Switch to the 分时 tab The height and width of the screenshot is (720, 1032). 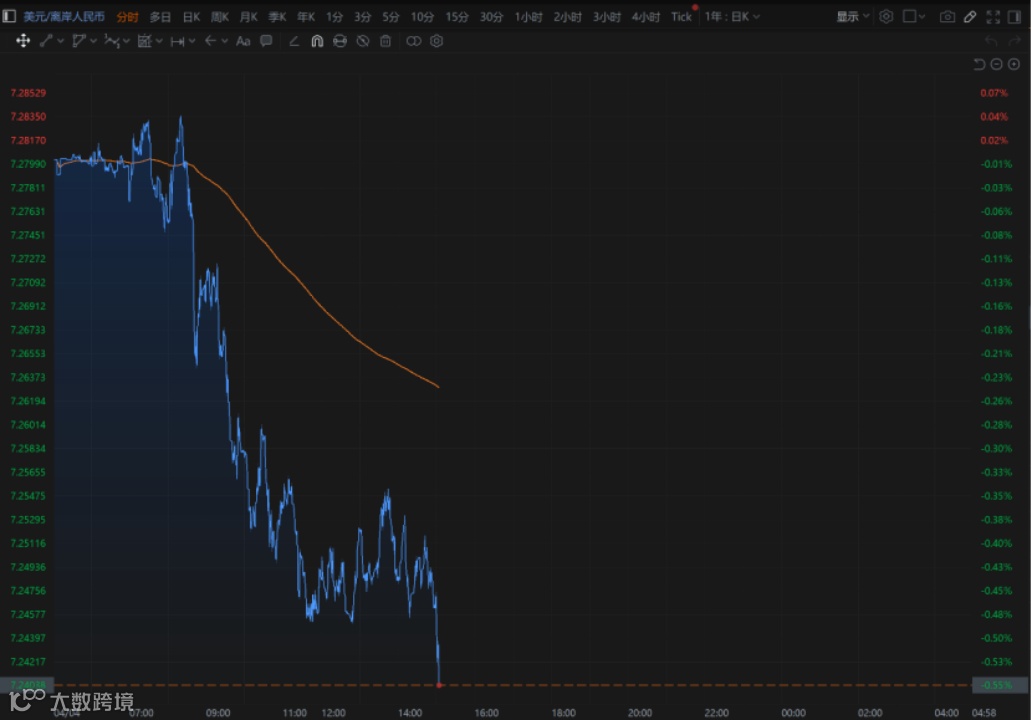click(128, 16)
